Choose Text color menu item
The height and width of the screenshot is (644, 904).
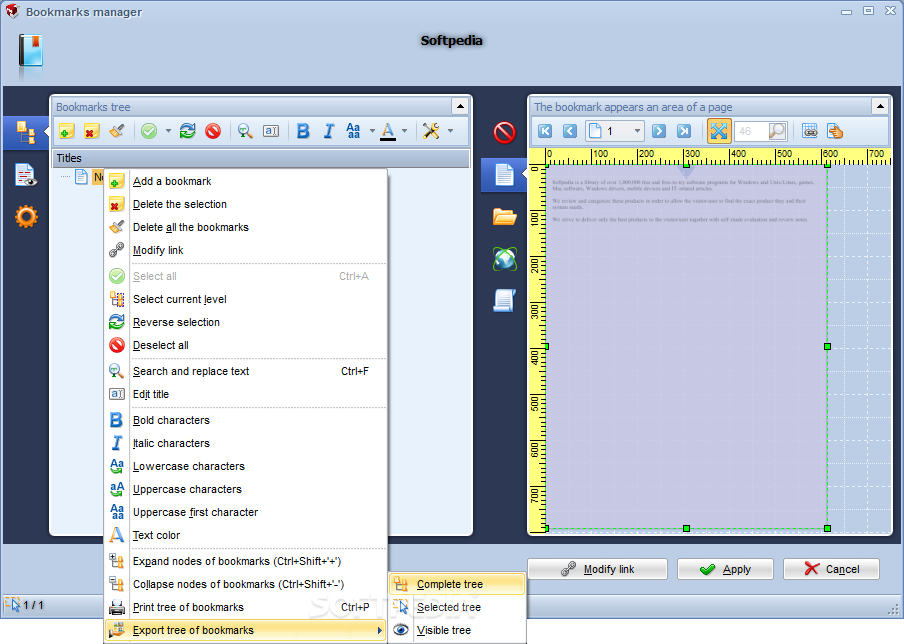point(246,536)
